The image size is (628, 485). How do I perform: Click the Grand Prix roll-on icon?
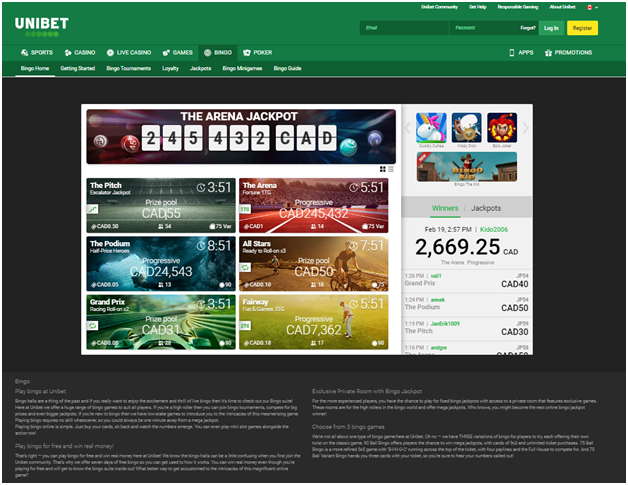[x=93, y=326]
